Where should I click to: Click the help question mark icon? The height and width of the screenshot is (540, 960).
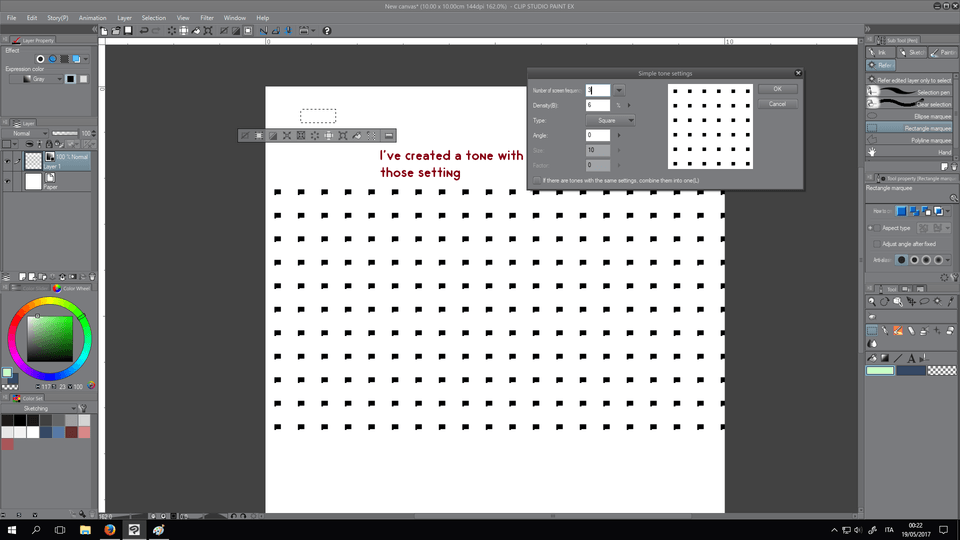click(327, 31)
